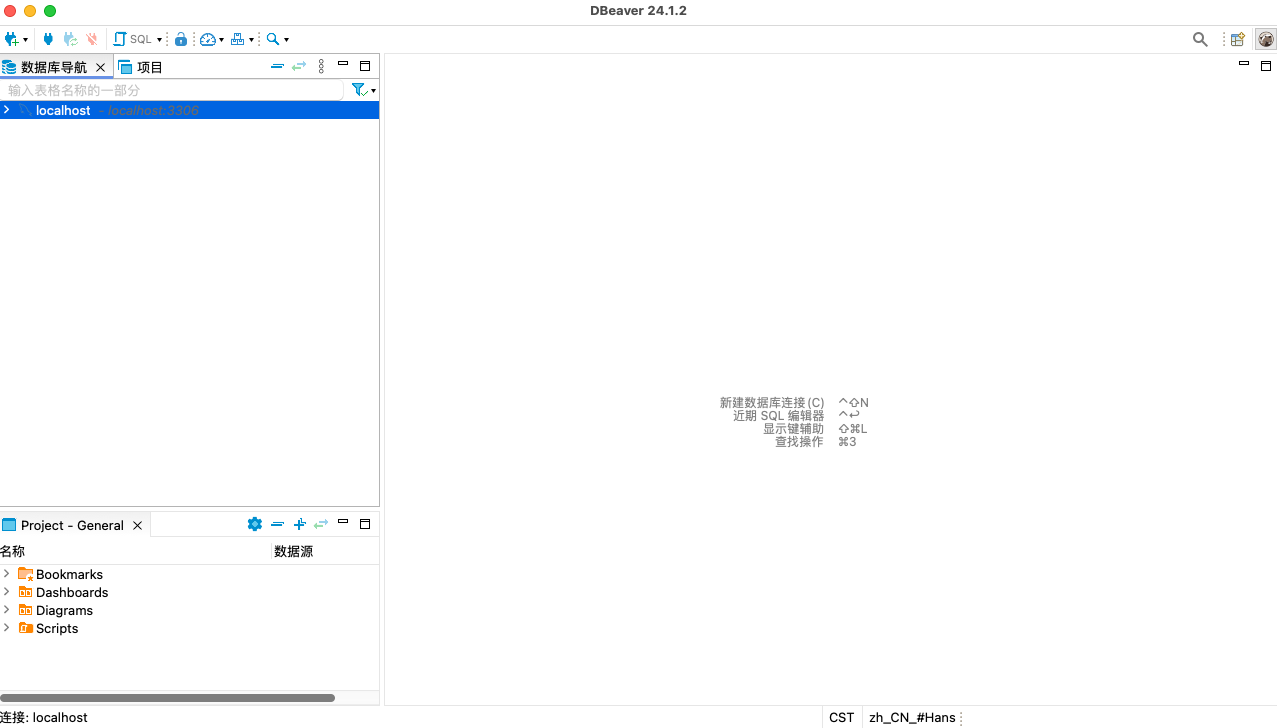Image resolution: width=1277 pixels, height=728 pixels.
Task: Click the project settings gear icon
Action: pos(255,524)
